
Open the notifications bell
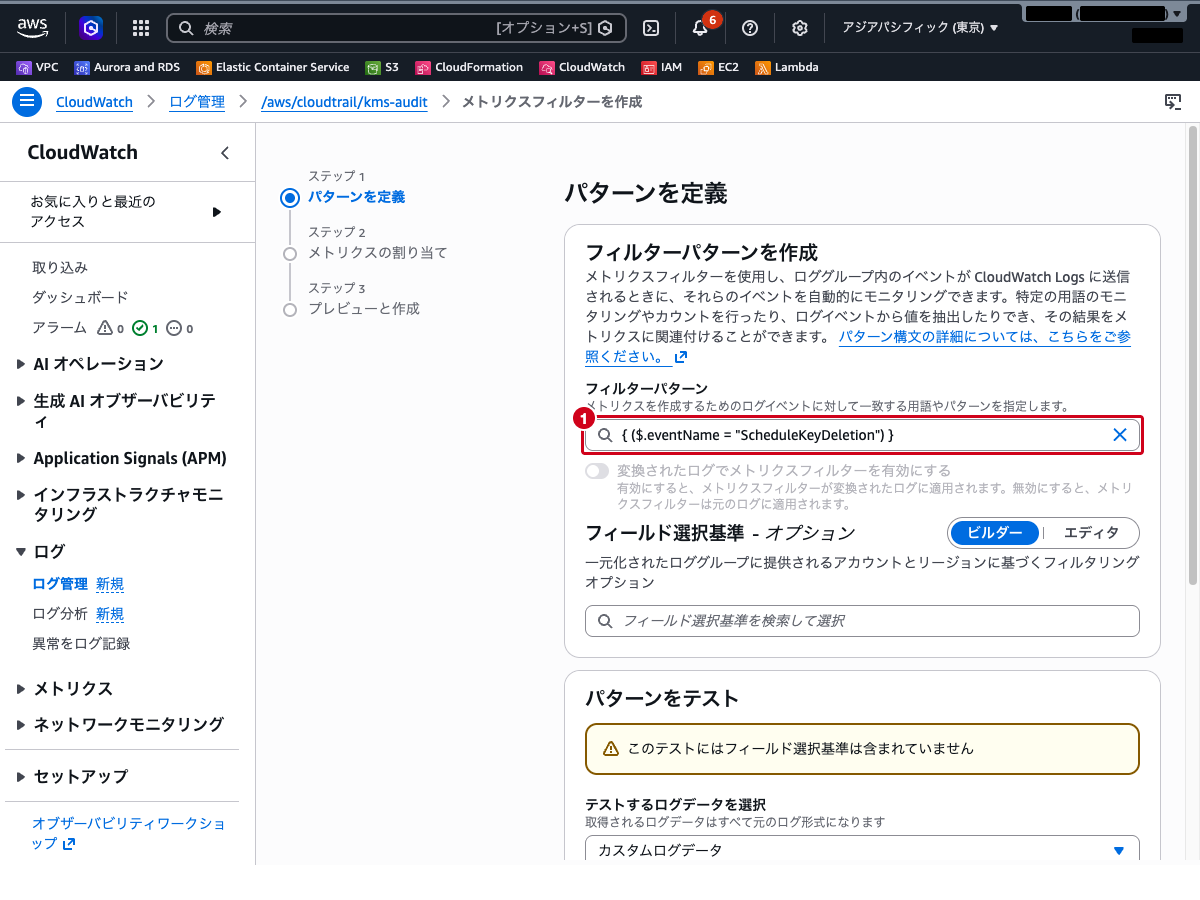pyautogui.click(x=700, y=28)
